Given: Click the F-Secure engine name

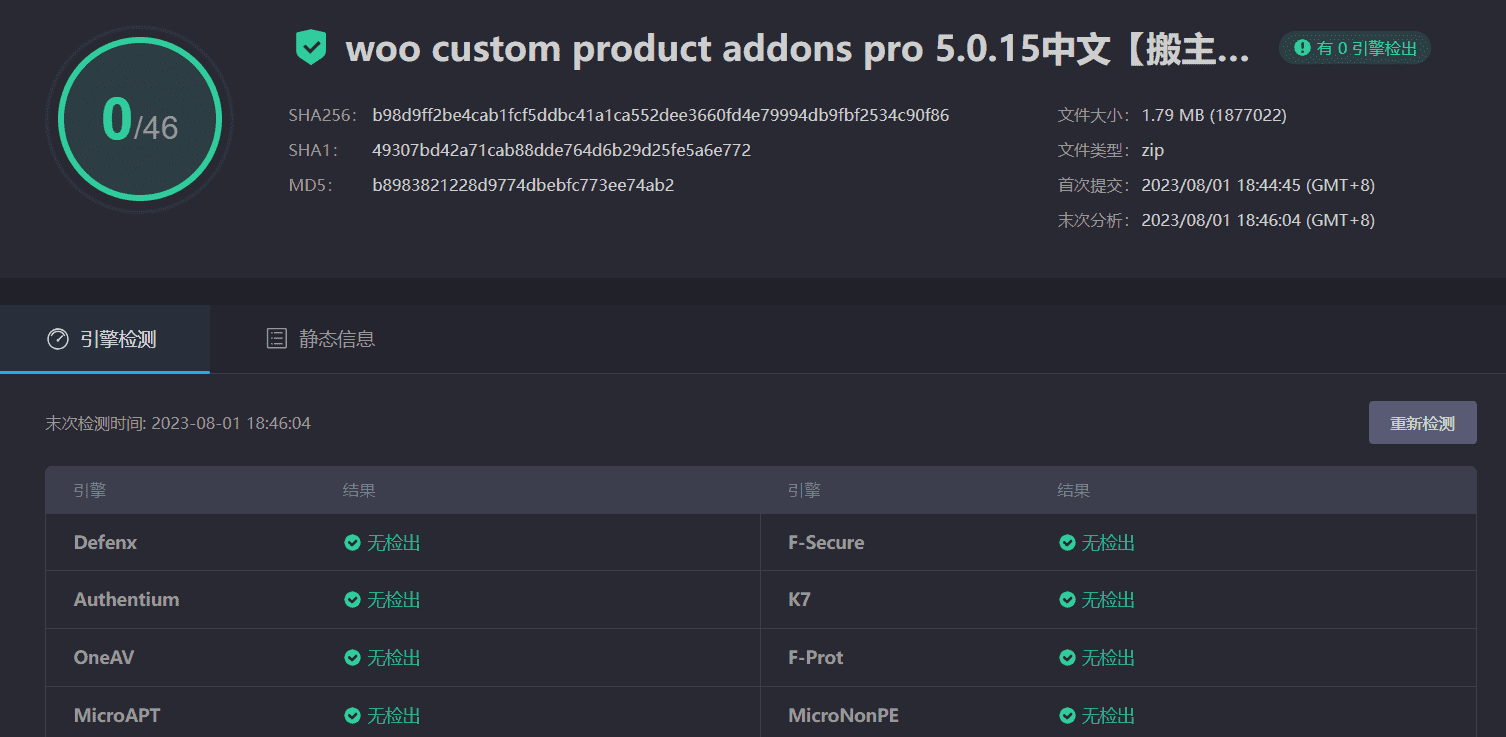Looking at the screenshot, I should [x=826, y=543].
